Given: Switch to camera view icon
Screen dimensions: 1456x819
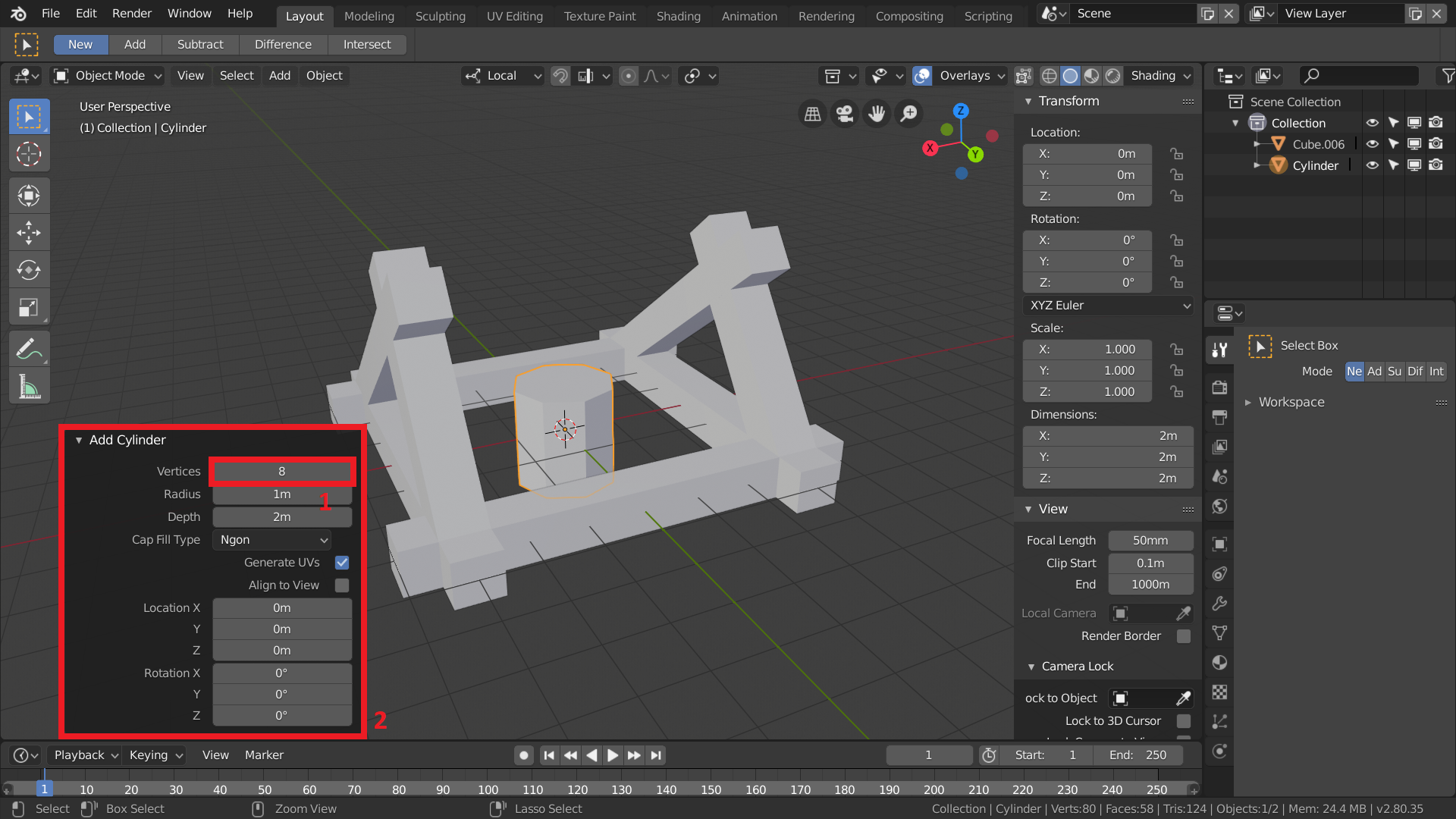Looking at the screenshot, I should tap(844, 114).
